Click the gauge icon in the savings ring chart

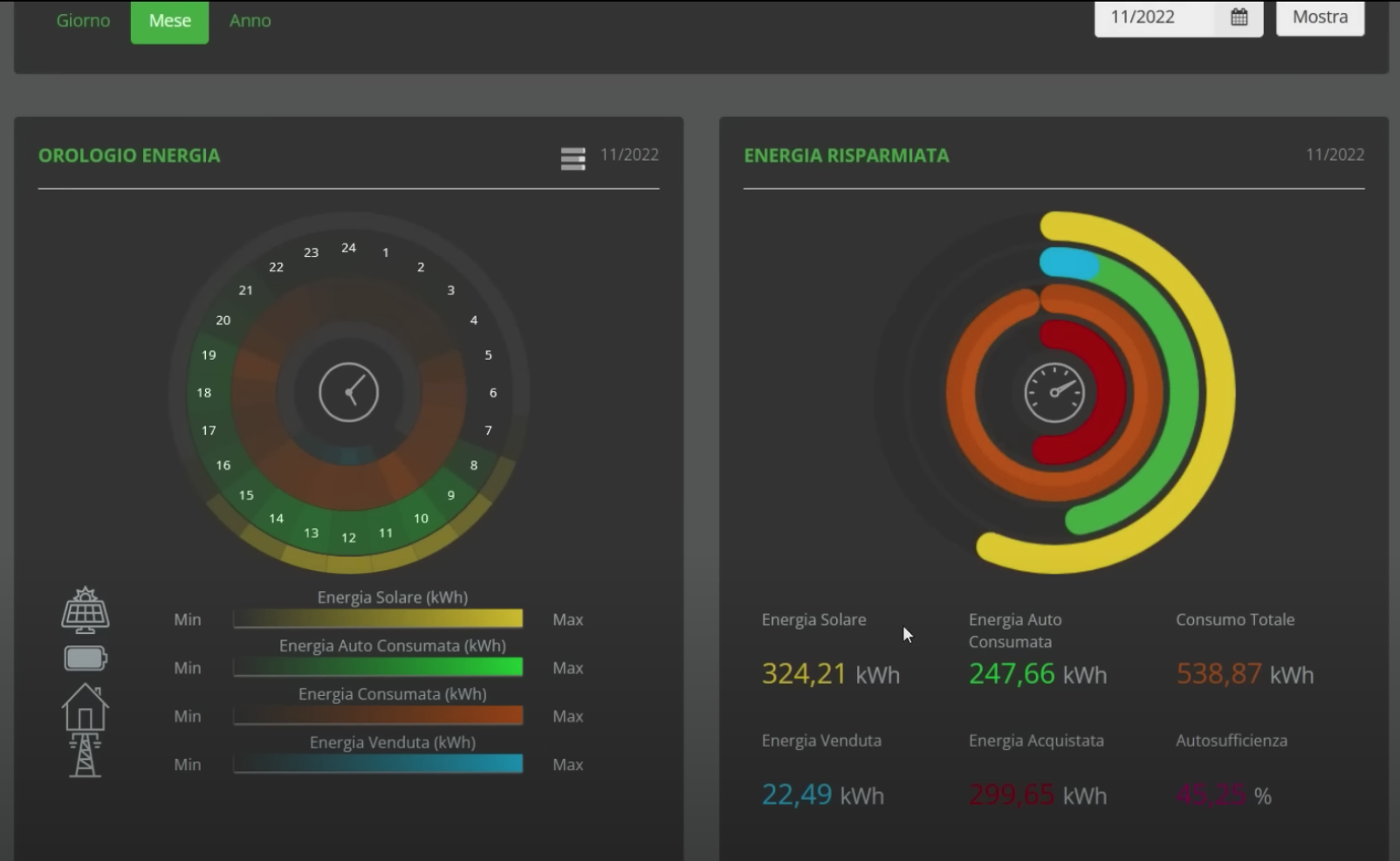(1053, 393)
